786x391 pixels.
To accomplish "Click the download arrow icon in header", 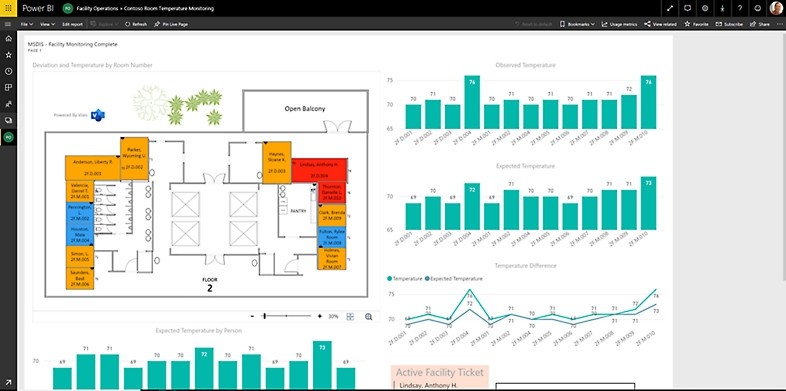I will pos(722,9).
